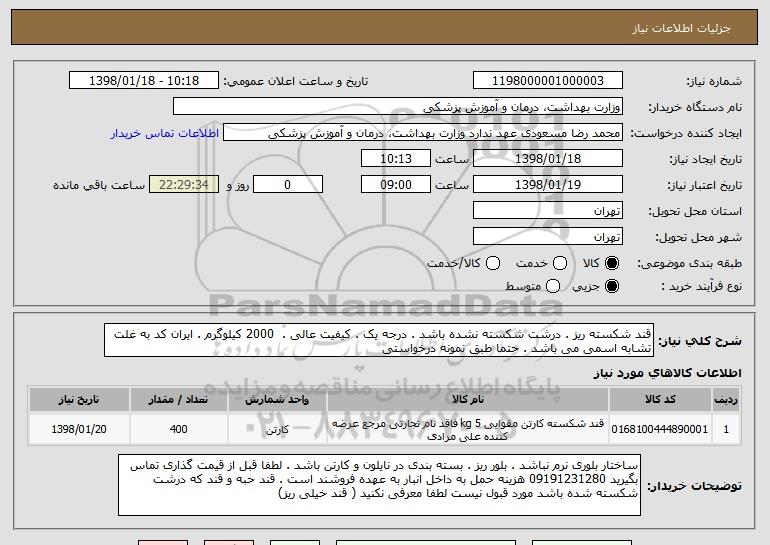The width and height of the screenshot is (770, 545).
Task: Click the creation date field 1398/01/18
Action: pos(548,159)
